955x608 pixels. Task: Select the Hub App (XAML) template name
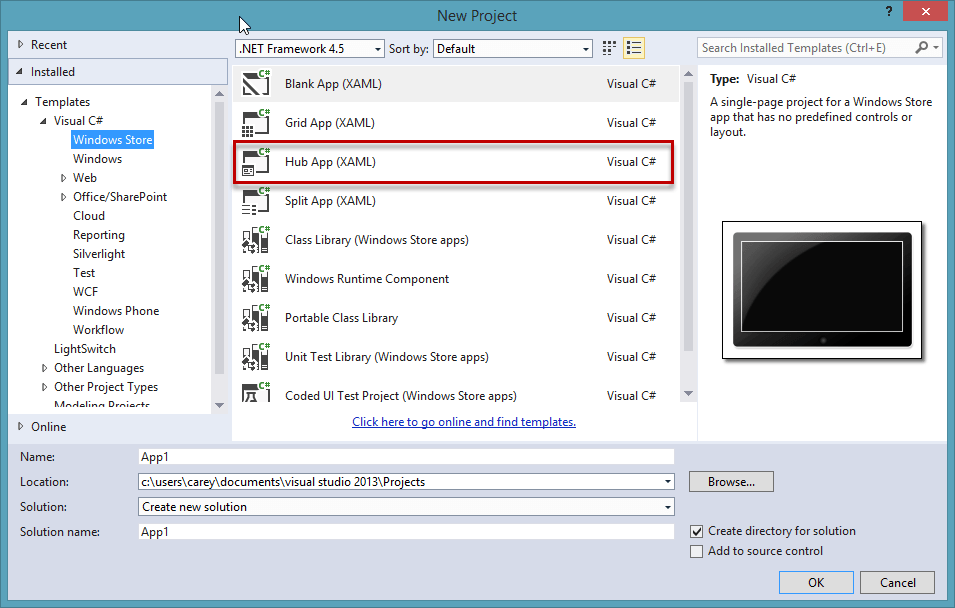tap(330, 161)
